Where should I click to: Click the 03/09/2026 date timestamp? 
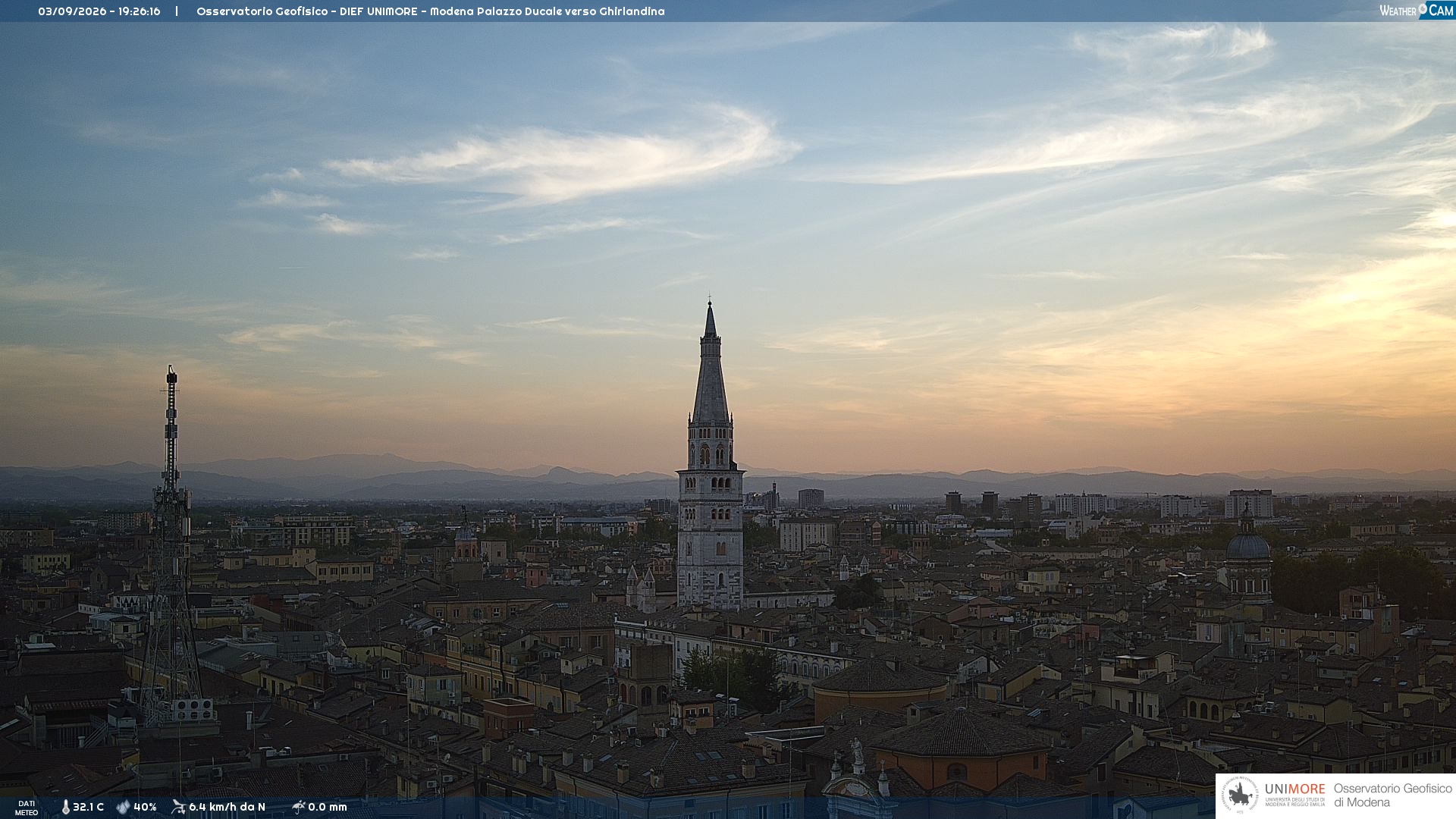[72, 11]
